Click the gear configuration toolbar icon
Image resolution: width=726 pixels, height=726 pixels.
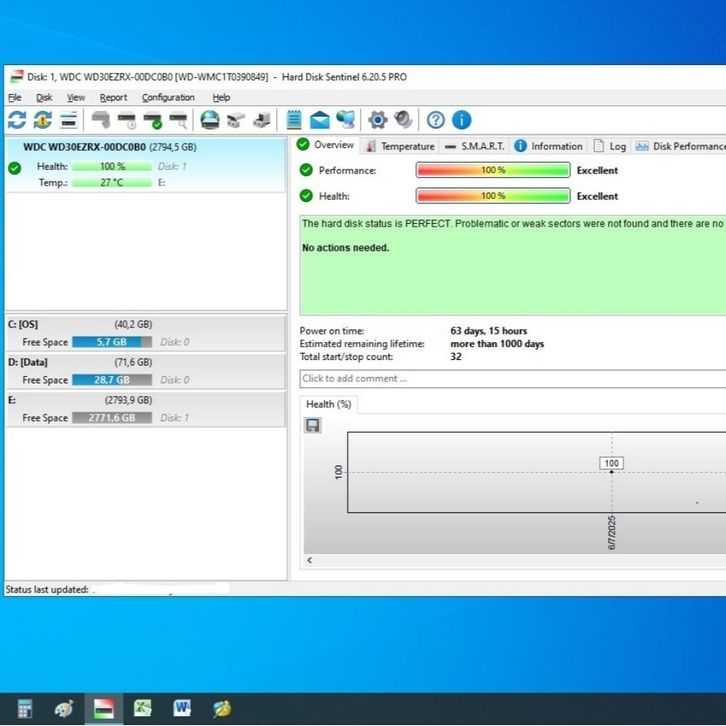pyautogui.click(x=377, y=121)
